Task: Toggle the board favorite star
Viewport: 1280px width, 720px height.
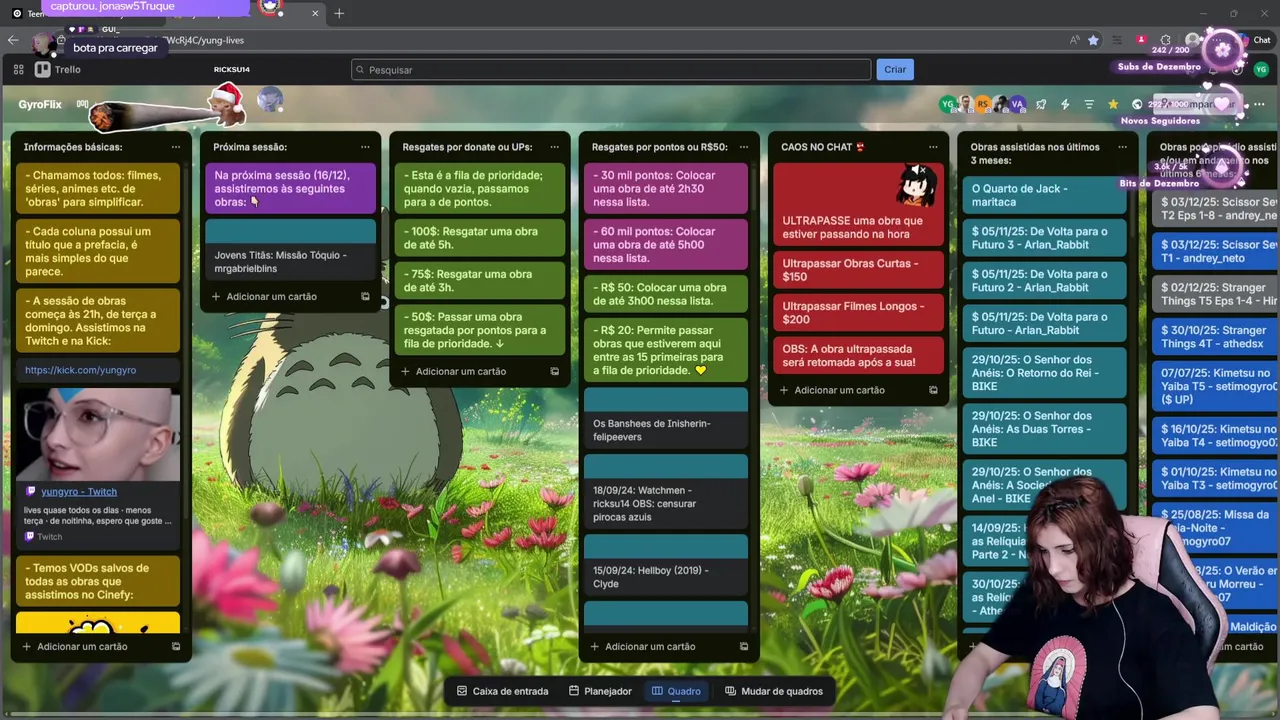Action: pyautogui.click(x=1113, y=104)
